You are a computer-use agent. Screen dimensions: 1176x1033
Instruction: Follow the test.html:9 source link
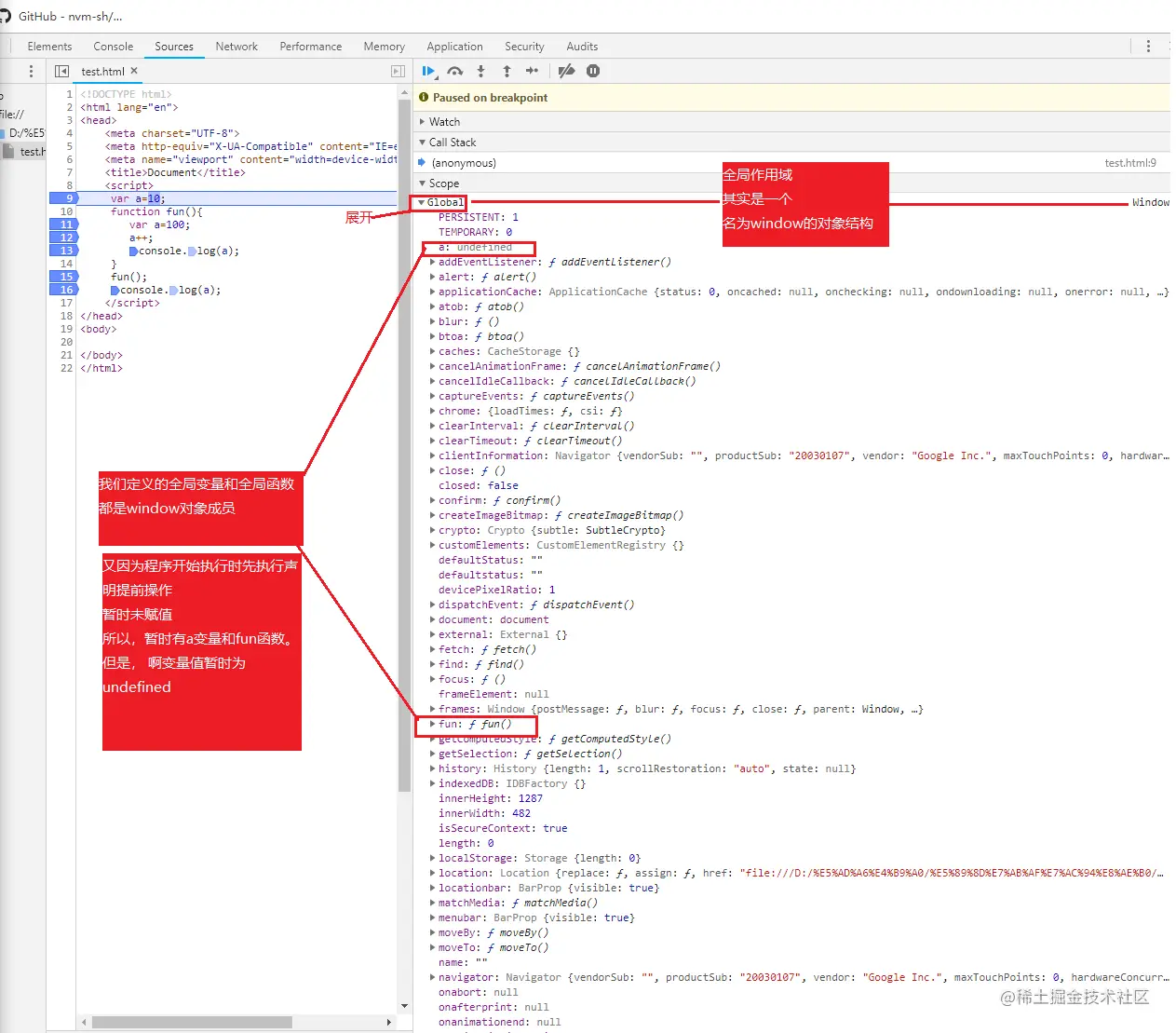tap(1130, 163)
